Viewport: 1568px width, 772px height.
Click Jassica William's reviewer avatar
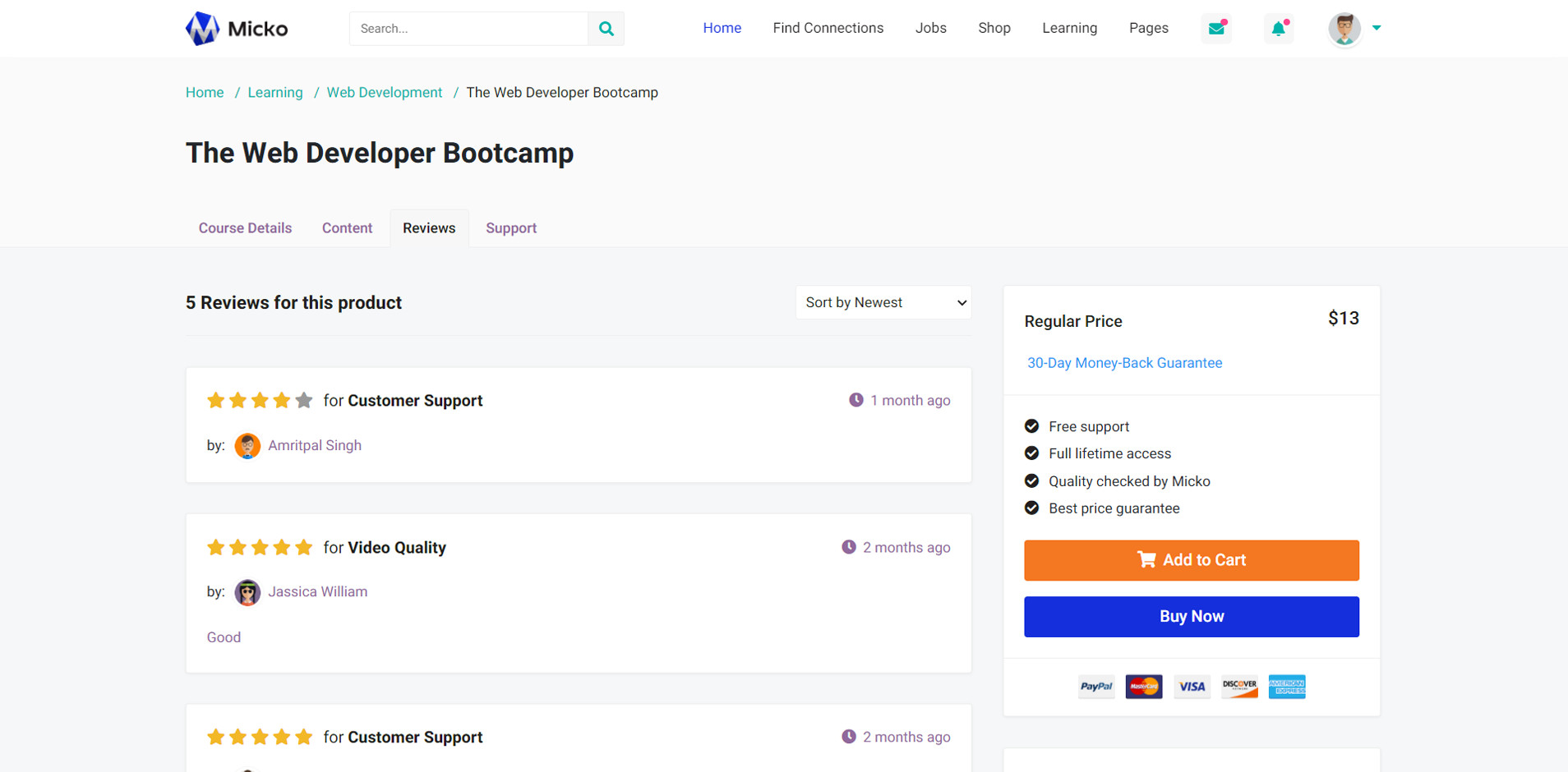coord(247,592)
